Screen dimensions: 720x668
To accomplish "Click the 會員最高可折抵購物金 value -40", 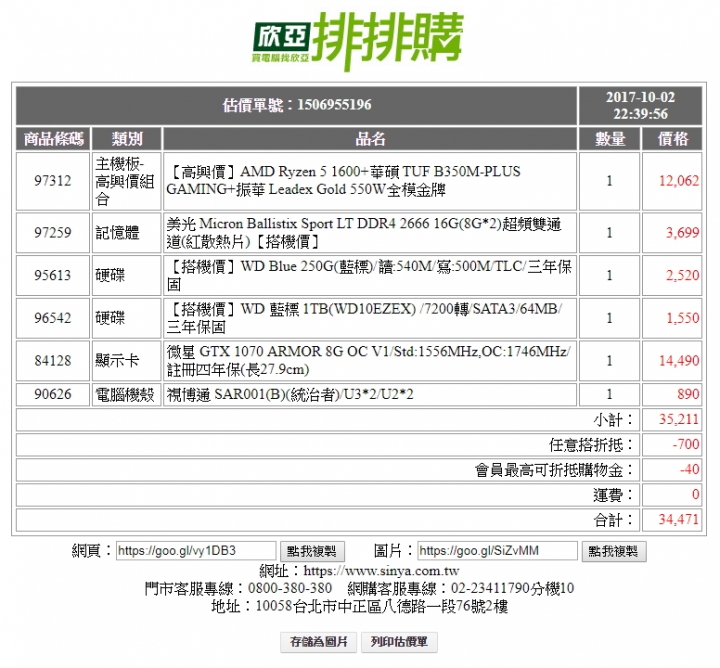I will (x=689, y=470).
